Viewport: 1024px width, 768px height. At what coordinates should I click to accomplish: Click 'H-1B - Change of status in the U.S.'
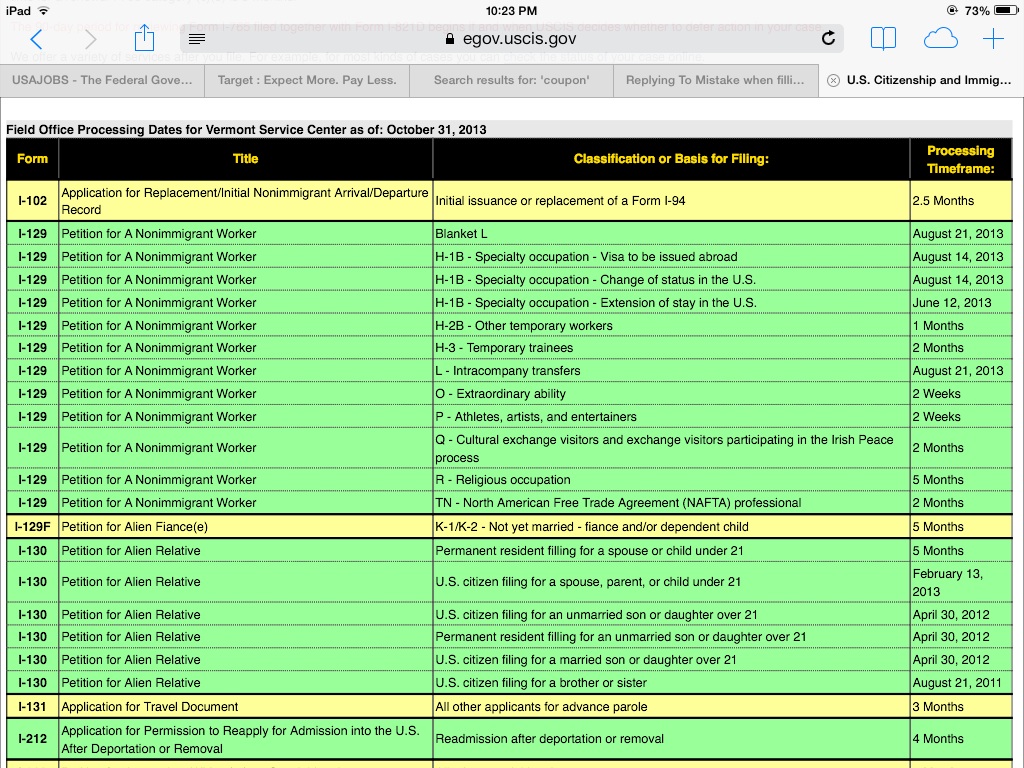(671, 280)
